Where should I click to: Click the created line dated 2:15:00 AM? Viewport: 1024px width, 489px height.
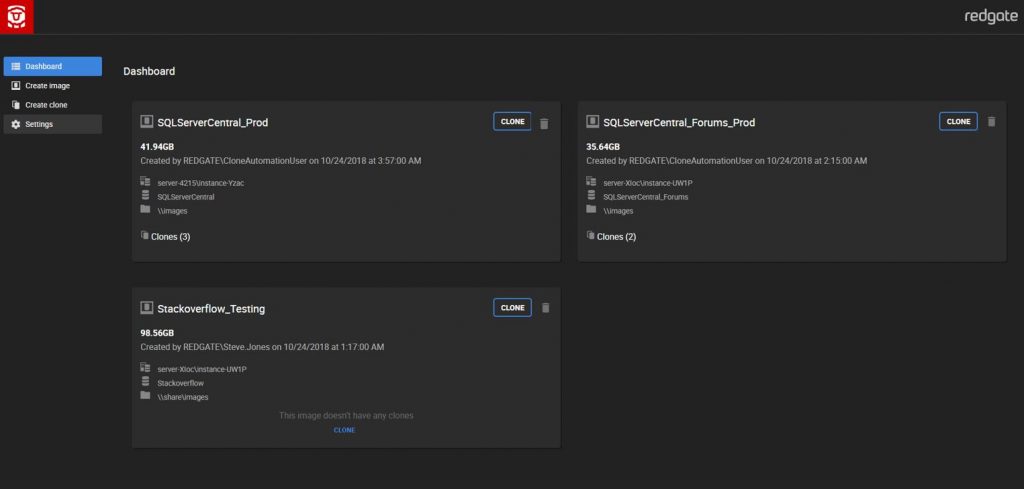click(x=727, y=161)
